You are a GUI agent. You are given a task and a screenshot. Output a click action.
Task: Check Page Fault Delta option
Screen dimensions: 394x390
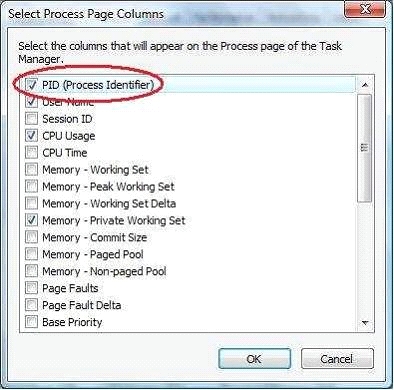32,305
